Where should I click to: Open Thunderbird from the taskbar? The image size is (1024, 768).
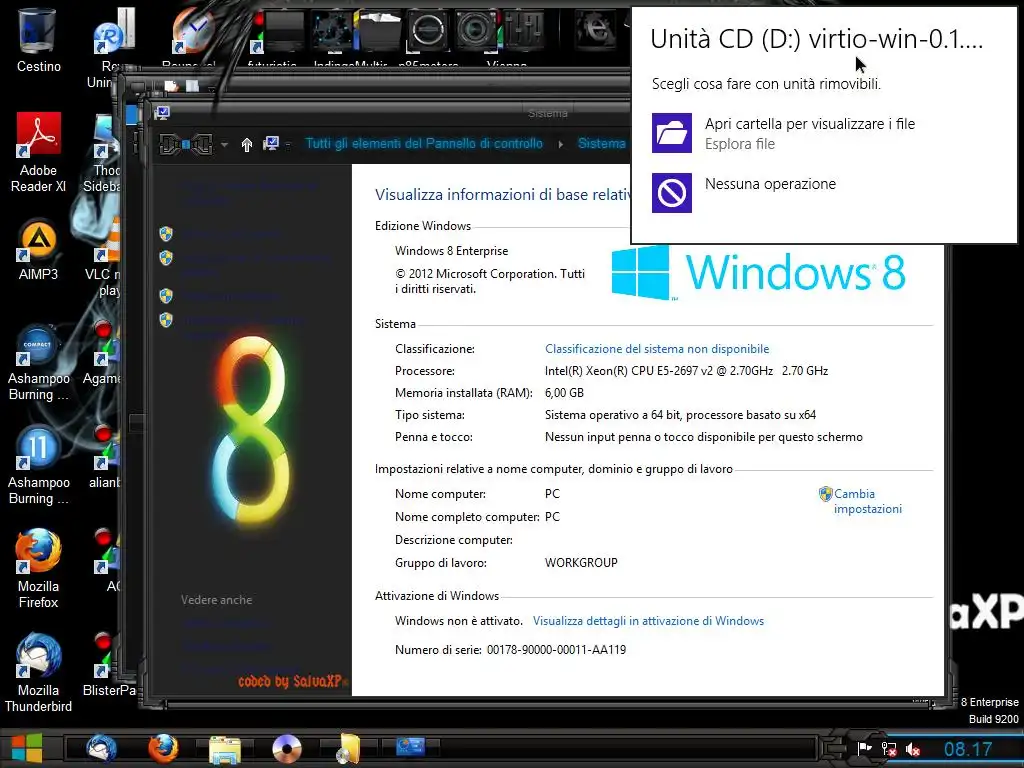(101, 748)
